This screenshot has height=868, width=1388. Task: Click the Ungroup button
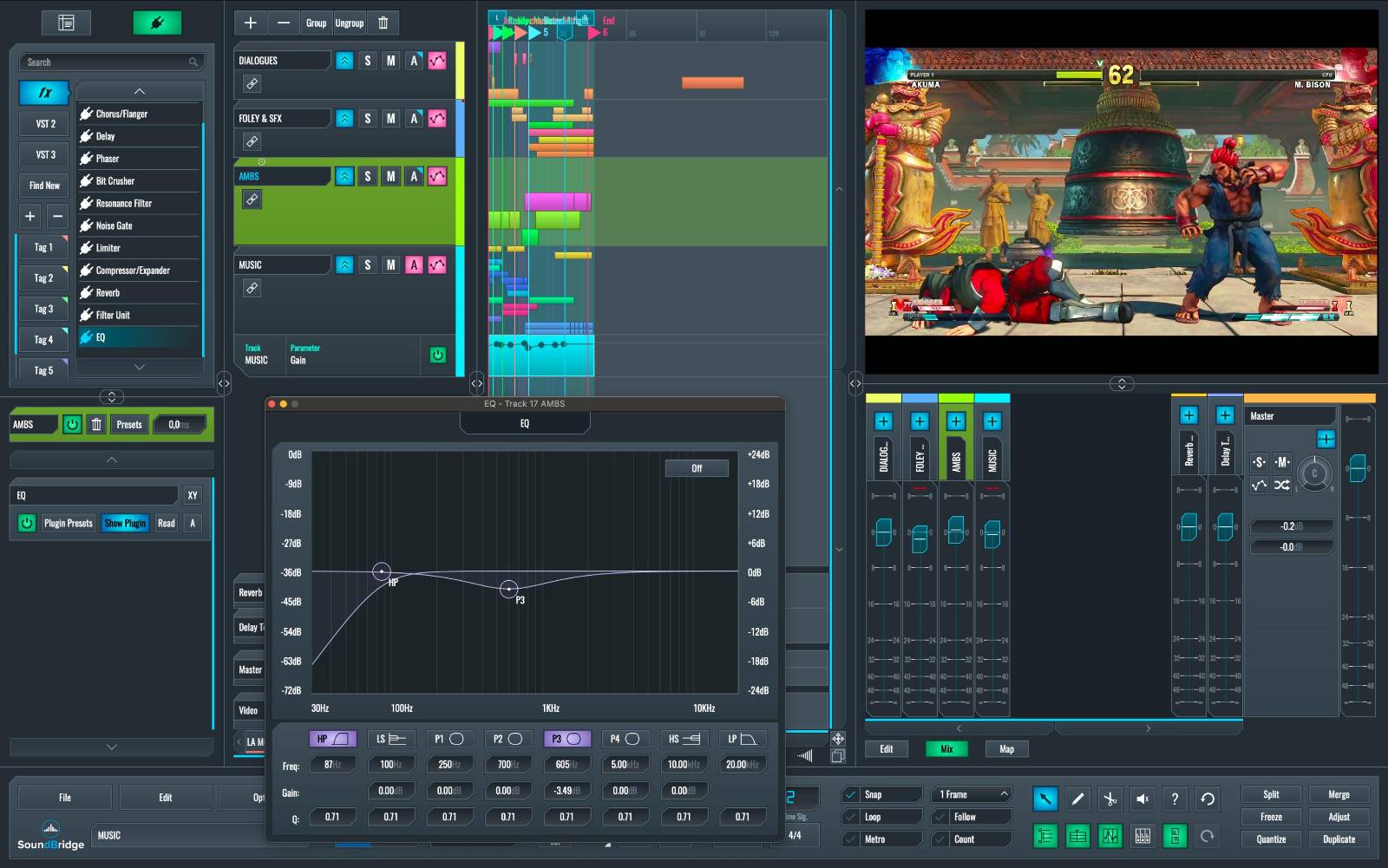(x=350, y=23)
